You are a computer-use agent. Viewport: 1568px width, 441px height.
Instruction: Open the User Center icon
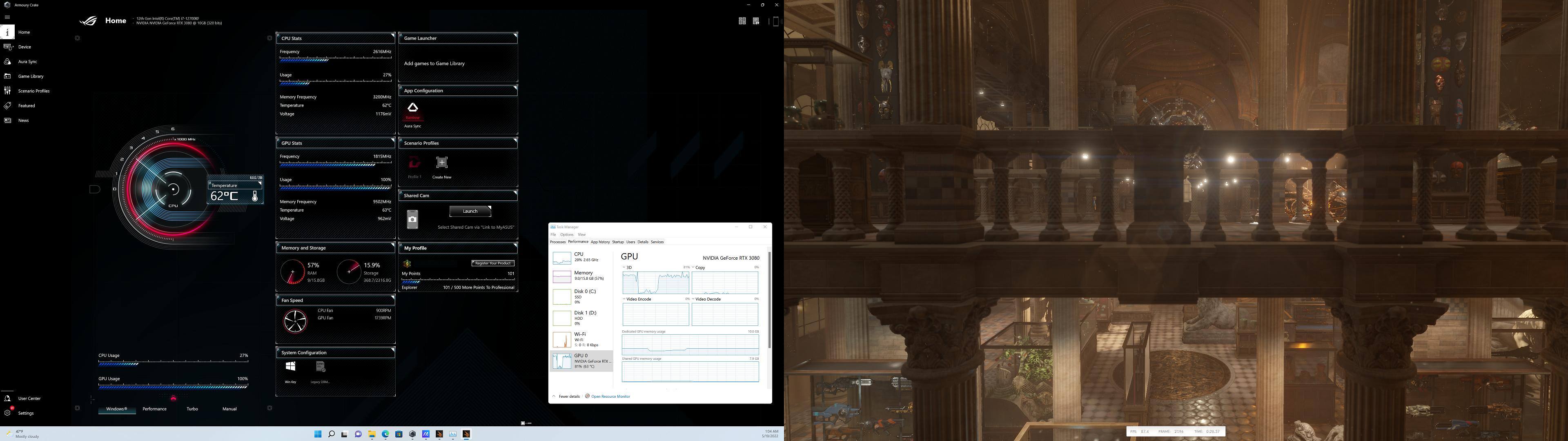7,399
